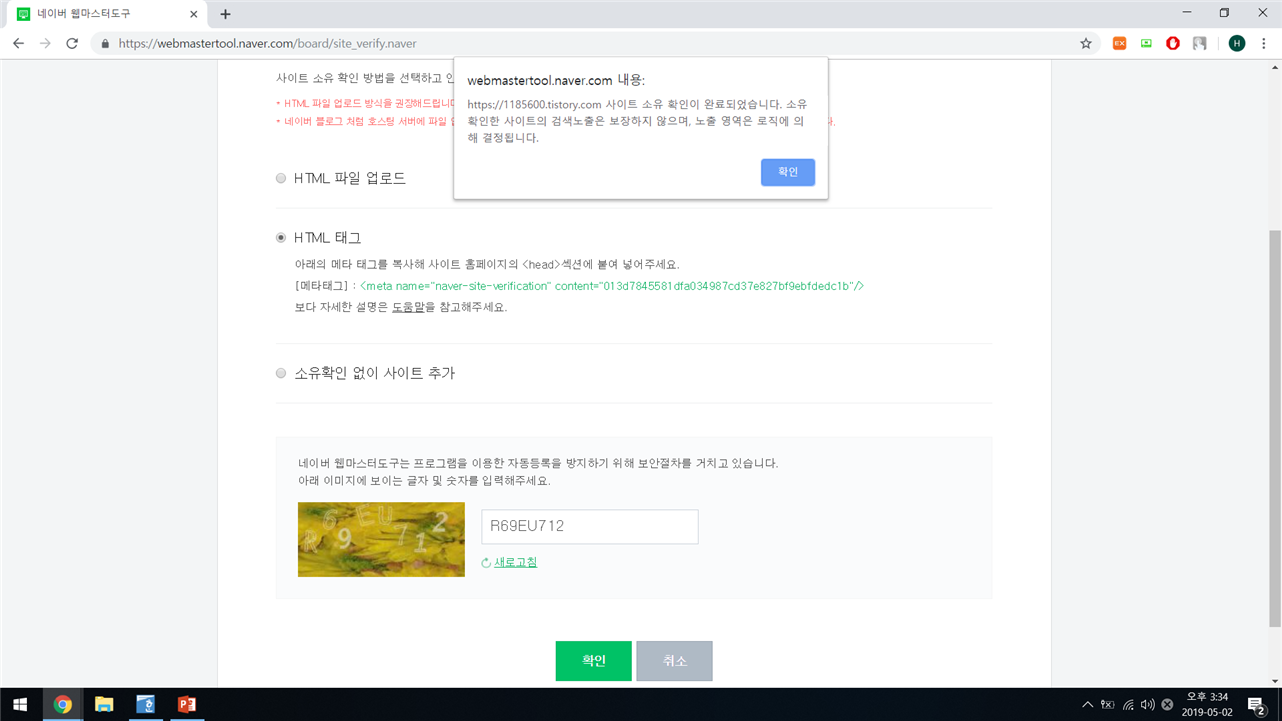Show hidden system tray icons
The image size is (1282, 721).
1088,705
